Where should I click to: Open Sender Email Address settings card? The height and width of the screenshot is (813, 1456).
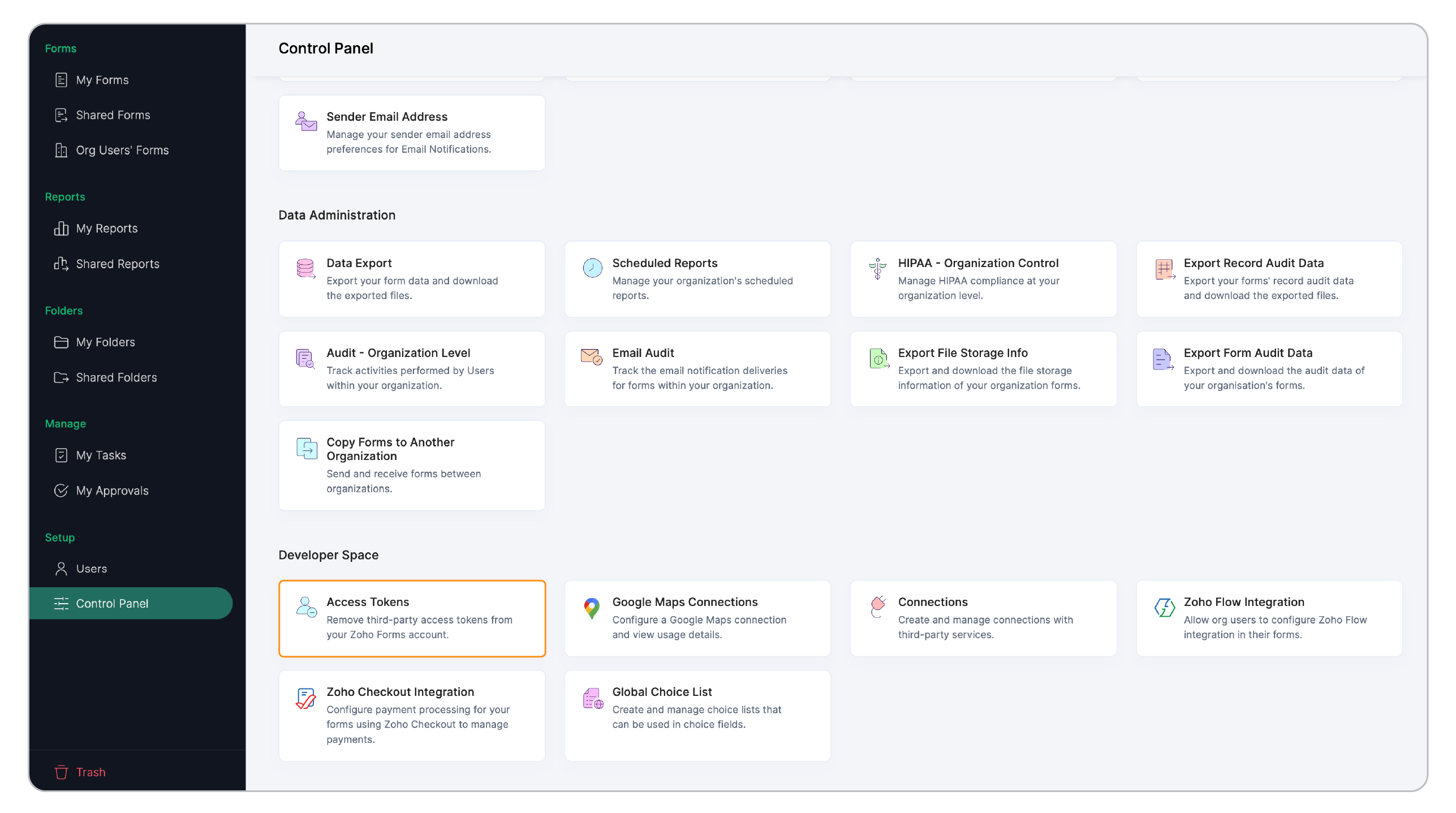coord(412,133)
